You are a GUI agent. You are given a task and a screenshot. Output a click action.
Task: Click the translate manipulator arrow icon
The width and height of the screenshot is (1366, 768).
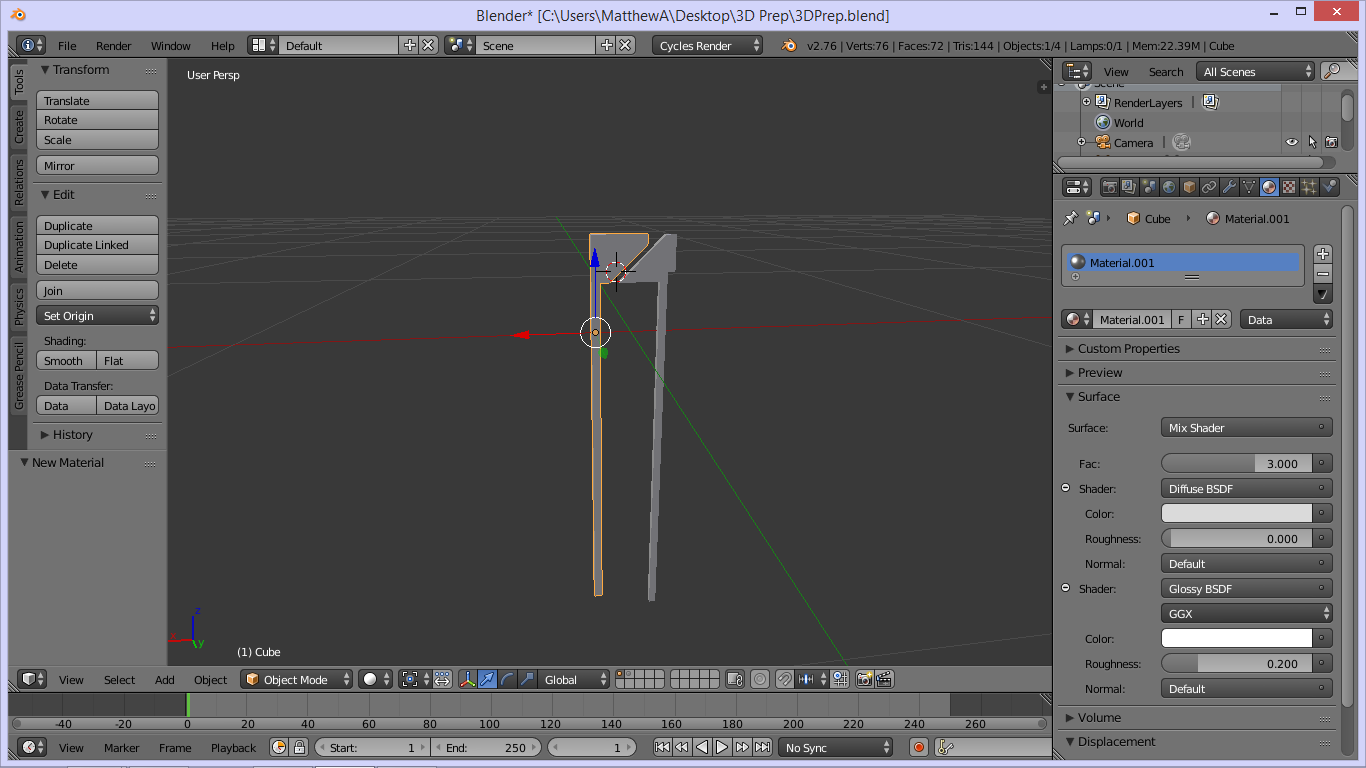[x=487, y=679]
